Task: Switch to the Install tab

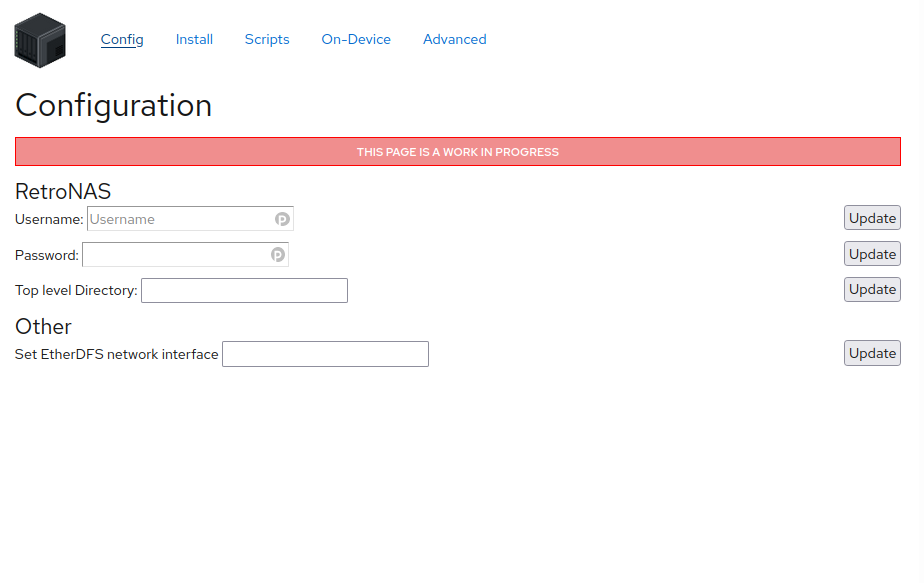Action: [194, 39]
